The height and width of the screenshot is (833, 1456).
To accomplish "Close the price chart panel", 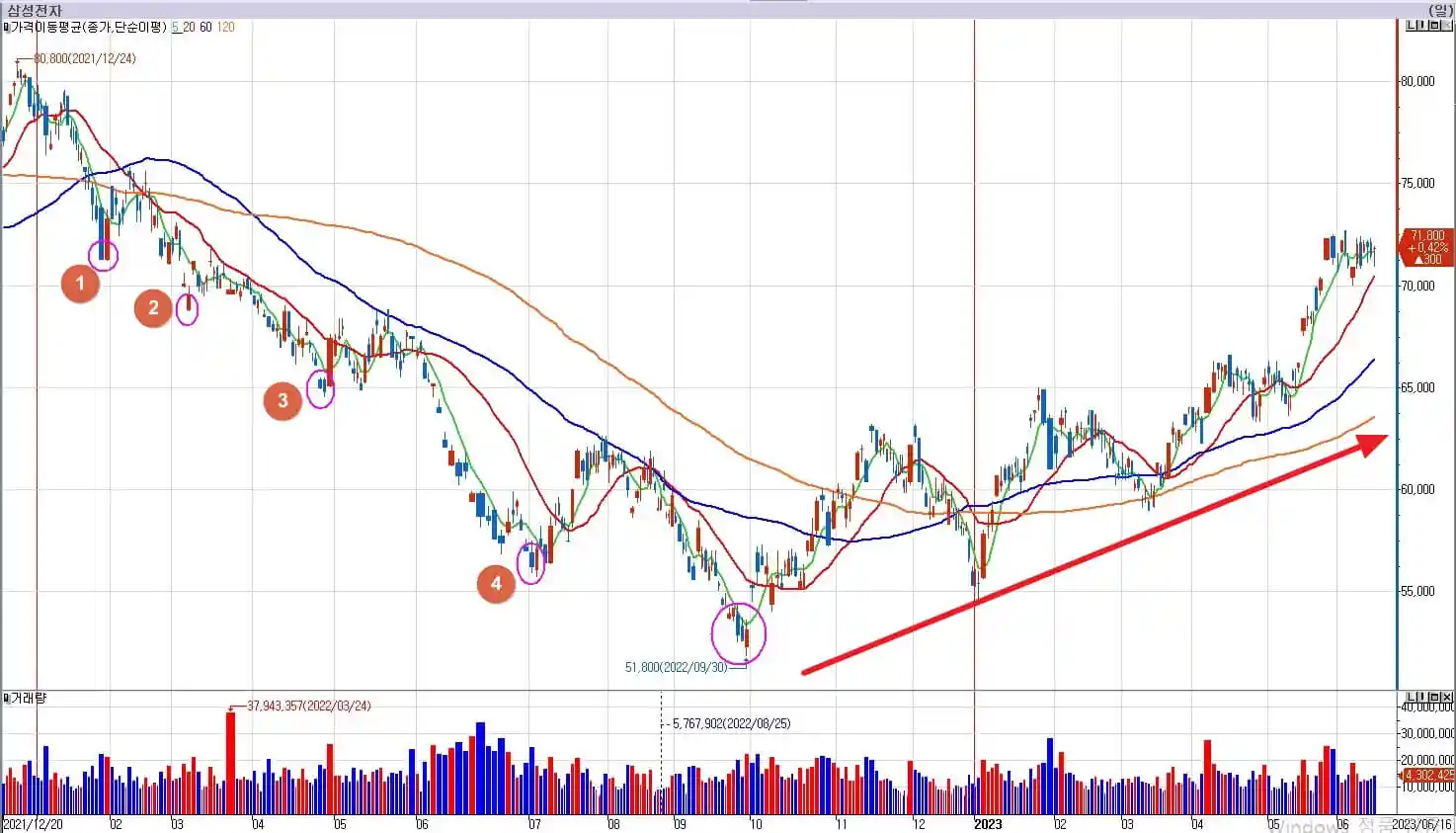I will tap(1447, 26).
